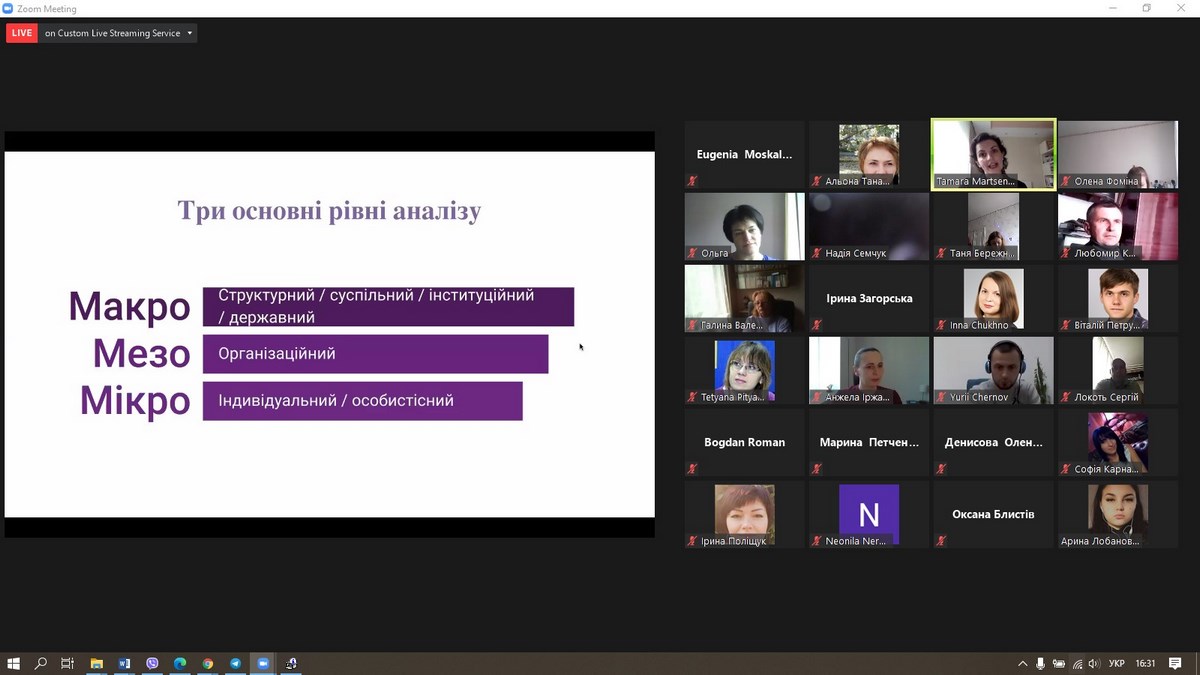This screenshot has height=675, width=1200.
Task: Open the УКР language switcher
Action: tap(1117, 664)
